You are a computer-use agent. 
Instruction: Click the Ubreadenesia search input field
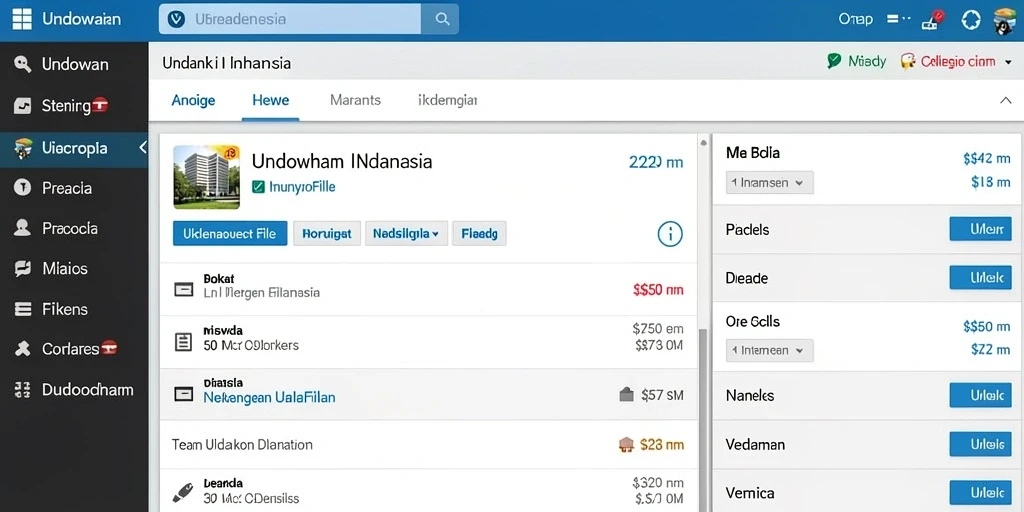click(x=290, y=19)
